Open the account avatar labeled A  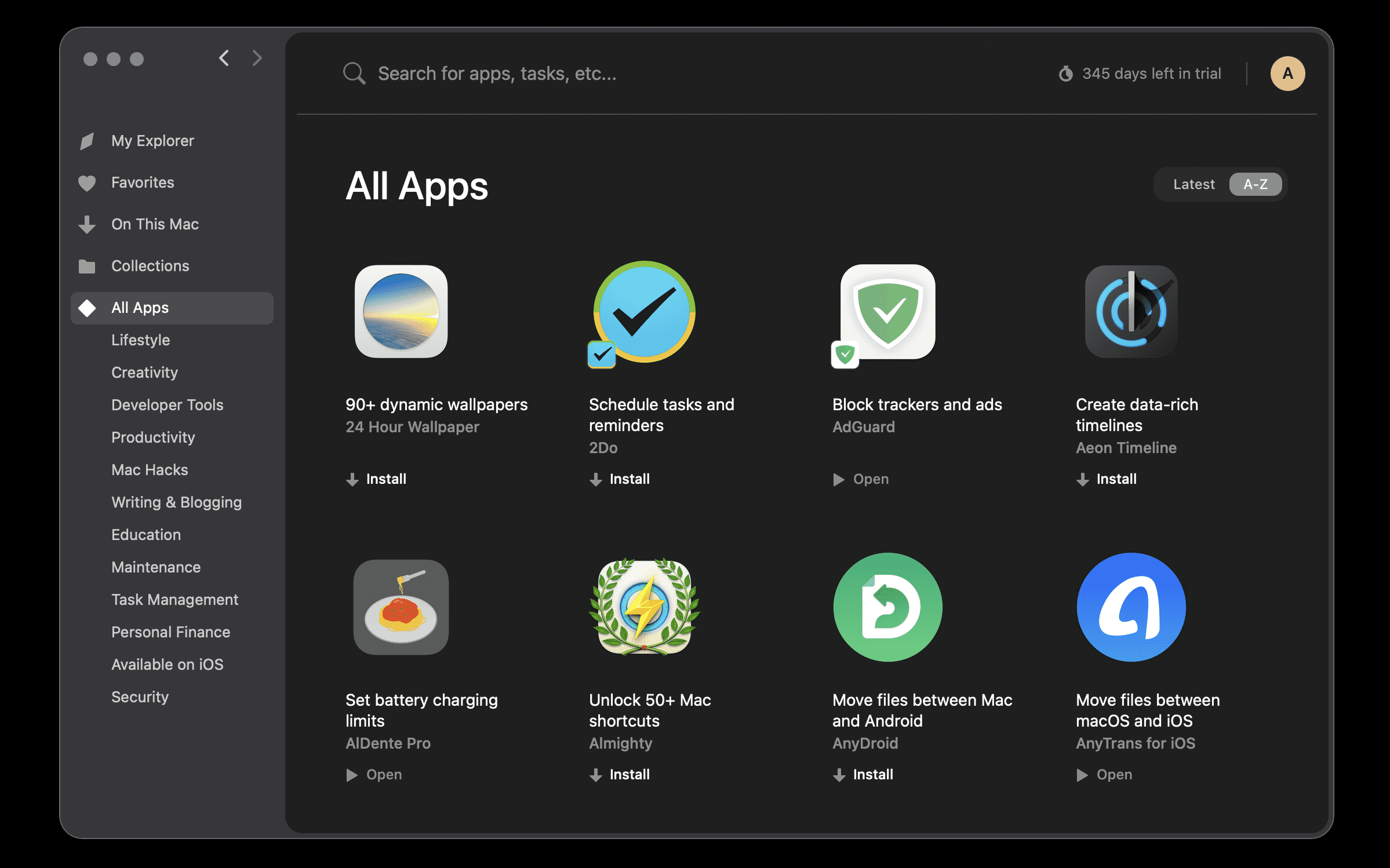pos(1287,74)
